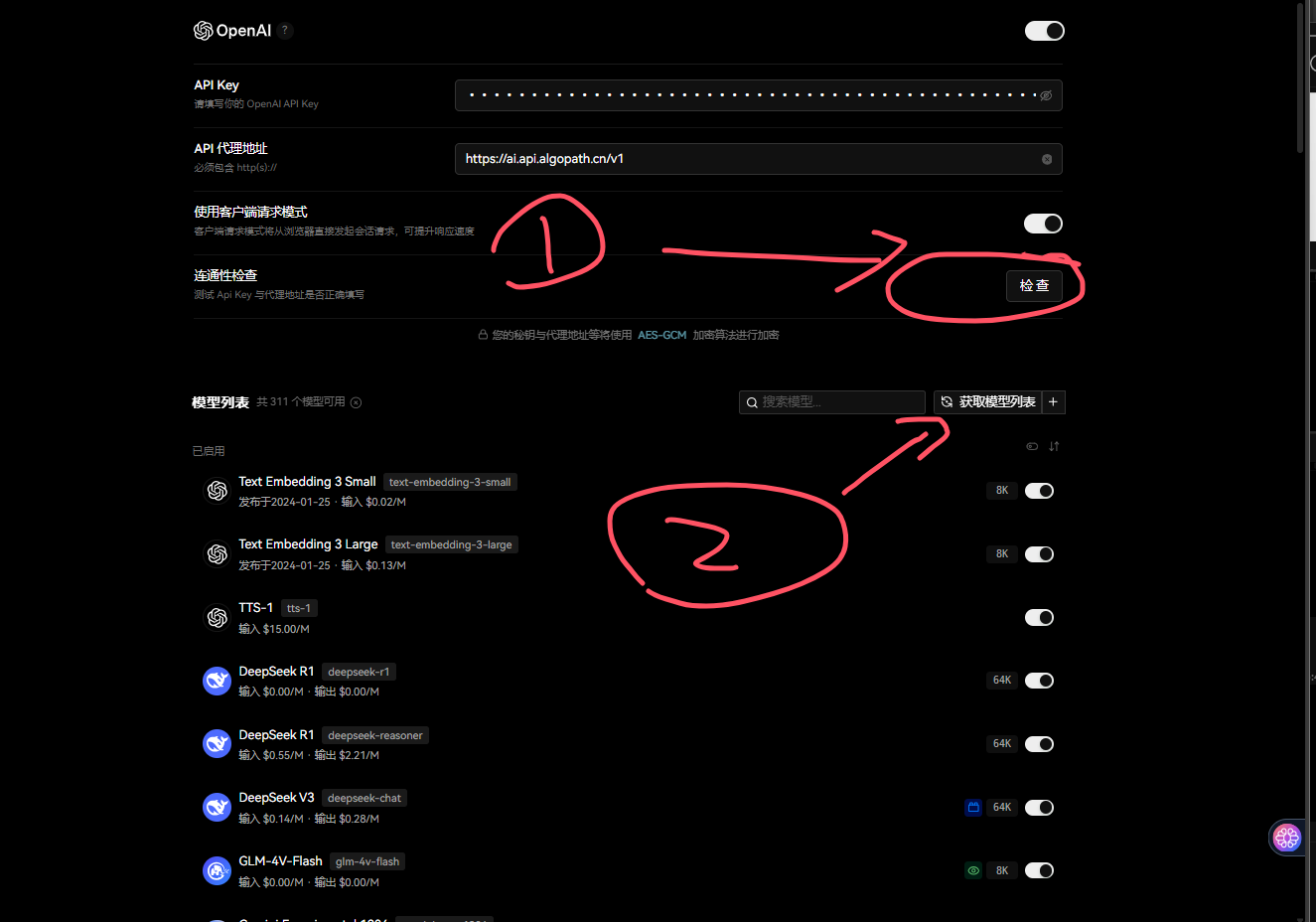Click the DeepSeek V3 whale icon
1316x922 pixels.
coord(217,808)
